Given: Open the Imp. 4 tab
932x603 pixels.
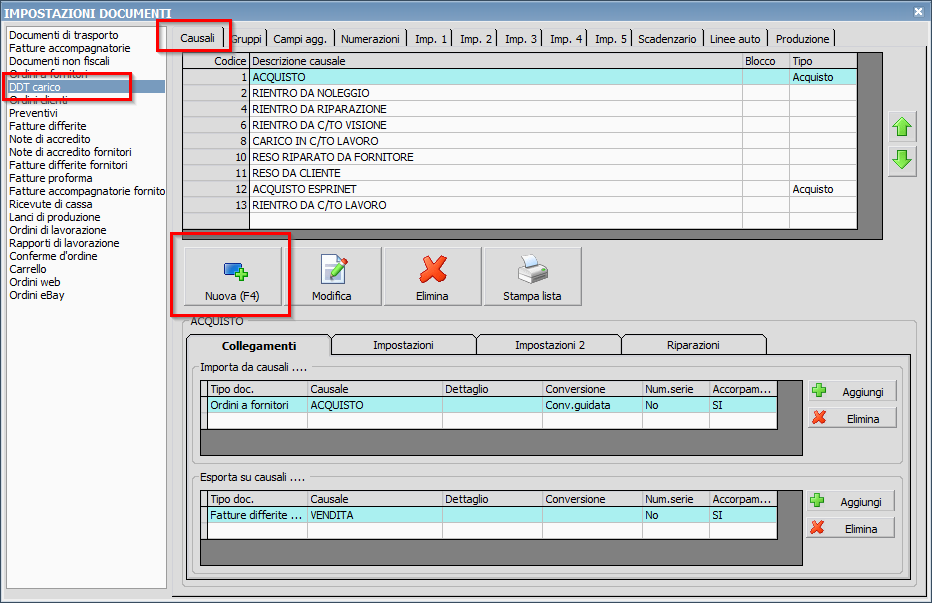Looking at the screenshot, I should [565, 39].
